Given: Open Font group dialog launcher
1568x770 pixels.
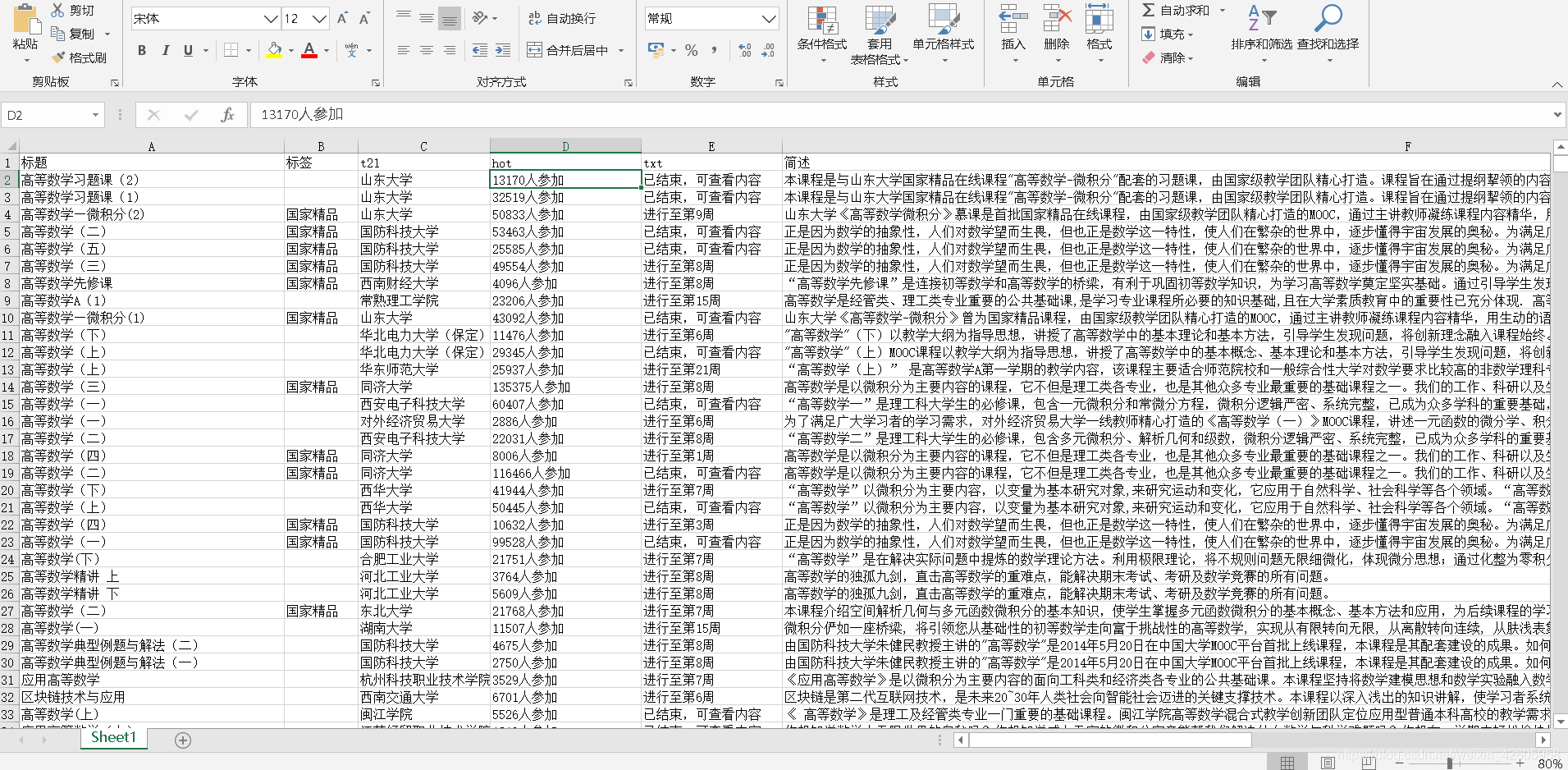Looking at the screenshot, I should point(376,83).
